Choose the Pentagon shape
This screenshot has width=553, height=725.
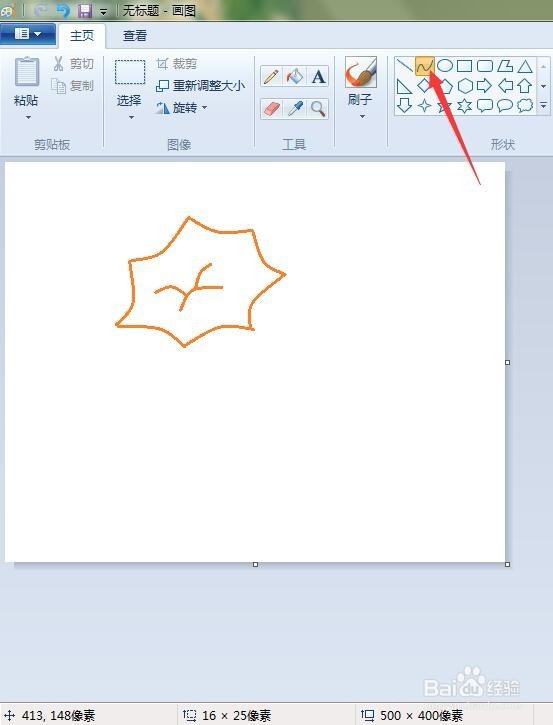tap(445, 86)
